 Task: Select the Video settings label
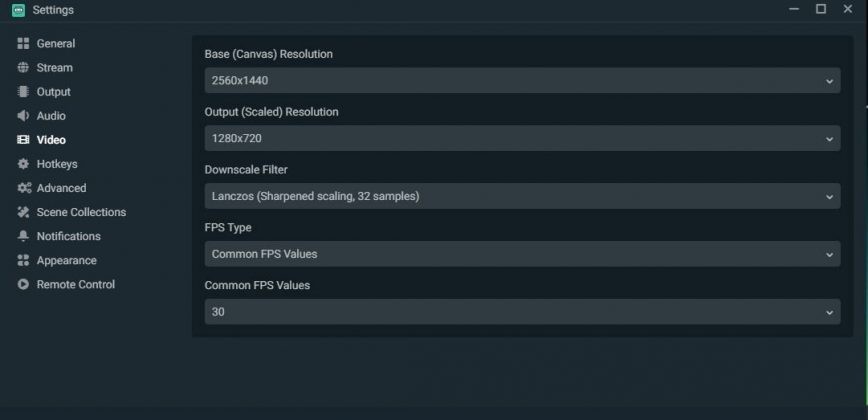coord(51,140)
